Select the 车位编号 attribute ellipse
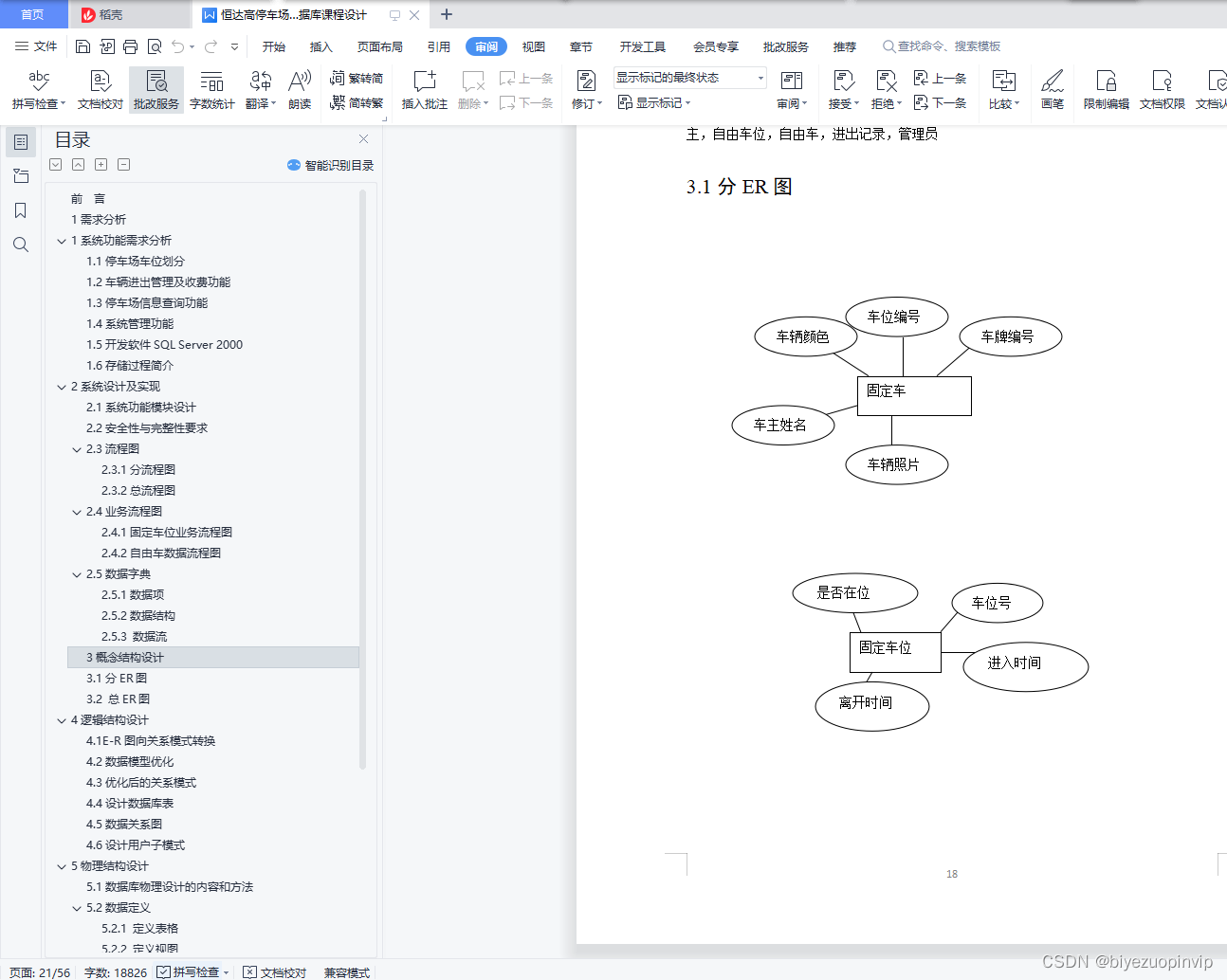This screenshot has width=1227, height=980. coord(896,317)
